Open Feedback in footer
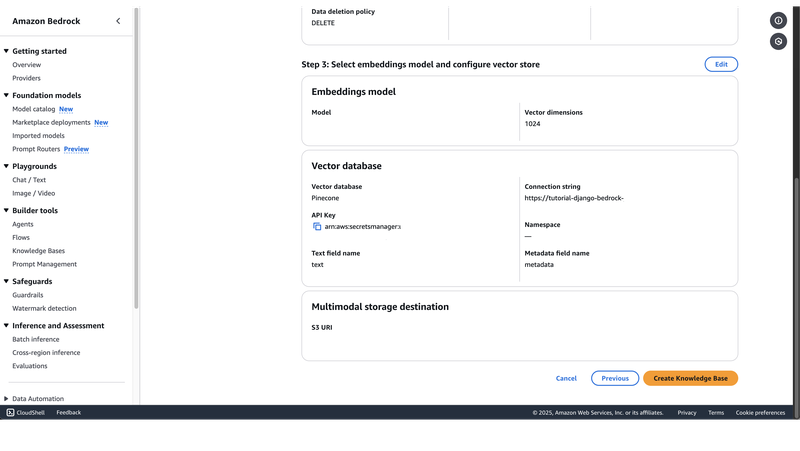Image resolution: width=800 pixels, height=451 pixels. 68,412
